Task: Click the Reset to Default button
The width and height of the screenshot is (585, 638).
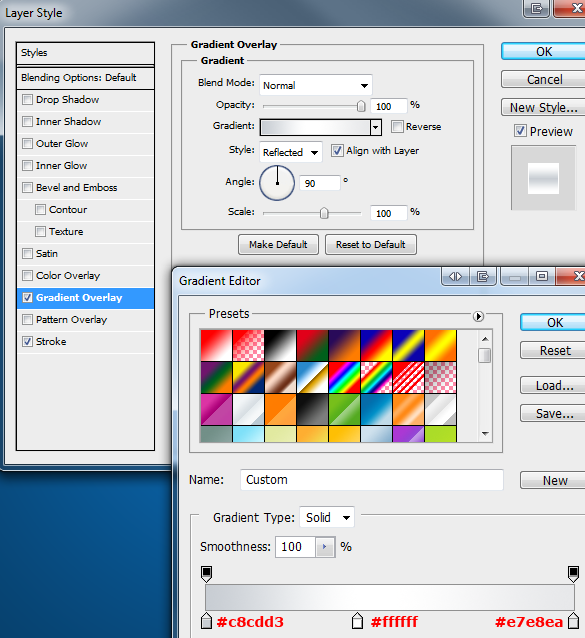Action: [x=371, y=245]
